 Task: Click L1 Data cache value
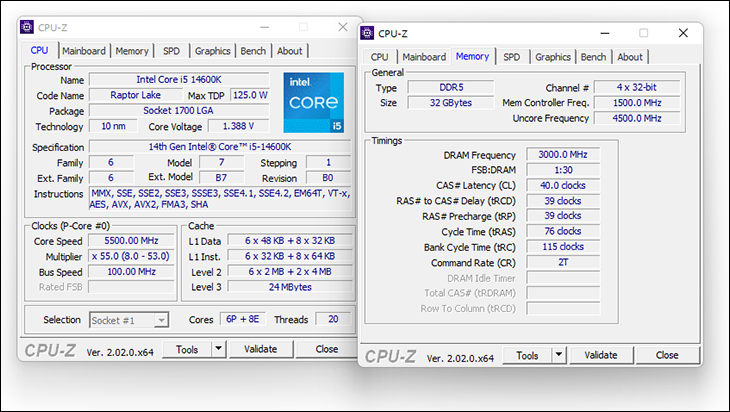tap(290, 241)
